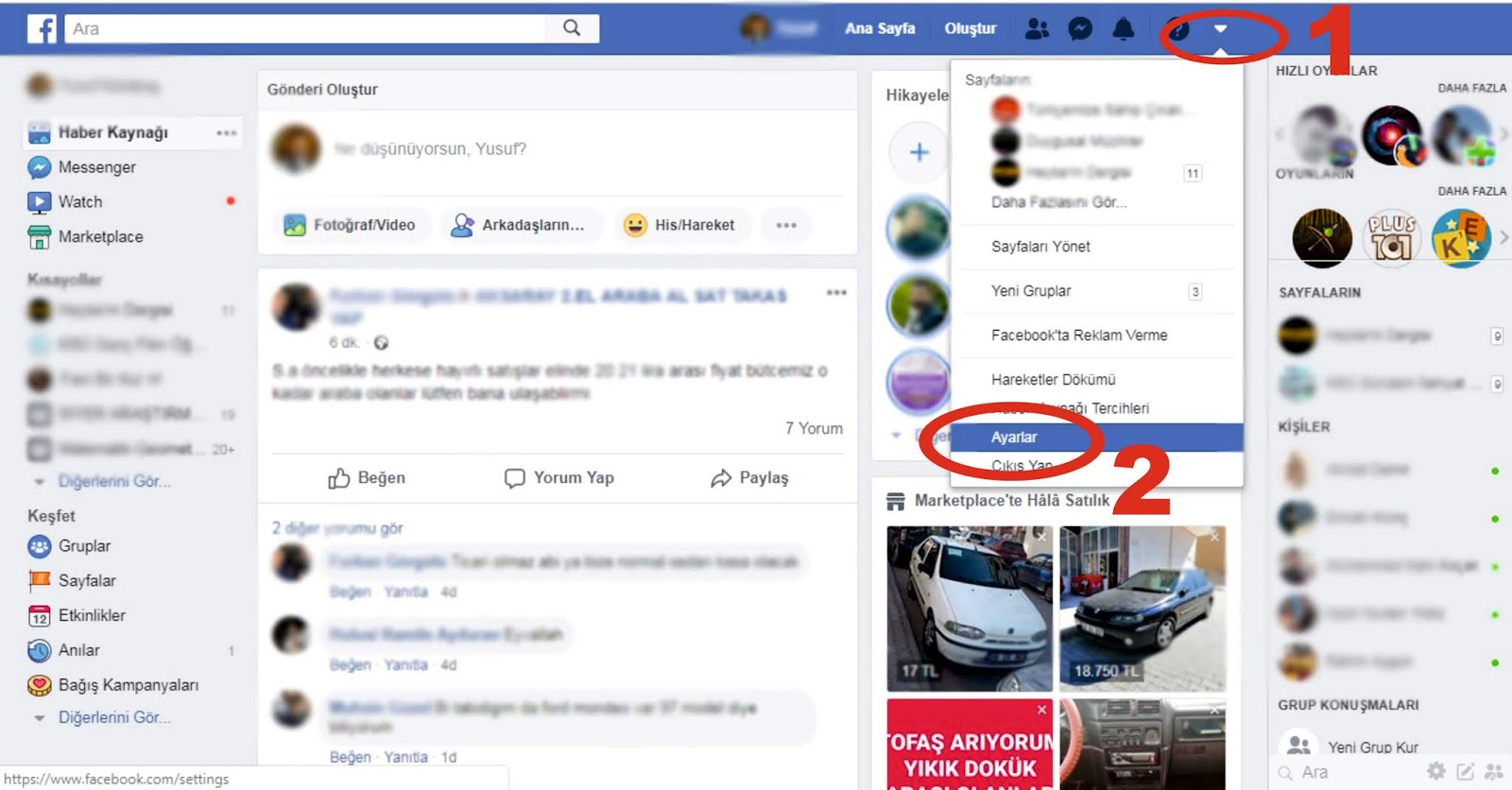Open chat settings gear icon
The image size is (1512, 790).
[1436, 771]
